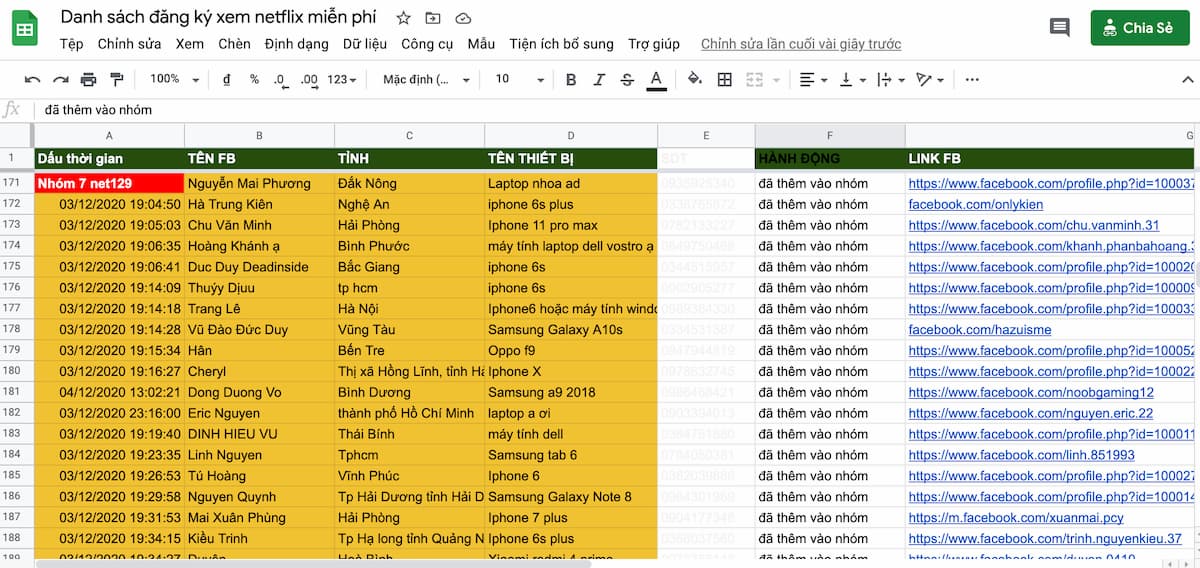Click the move to folder icon
This screenshot has height=568, width=1200.
(x=432, y=18)
